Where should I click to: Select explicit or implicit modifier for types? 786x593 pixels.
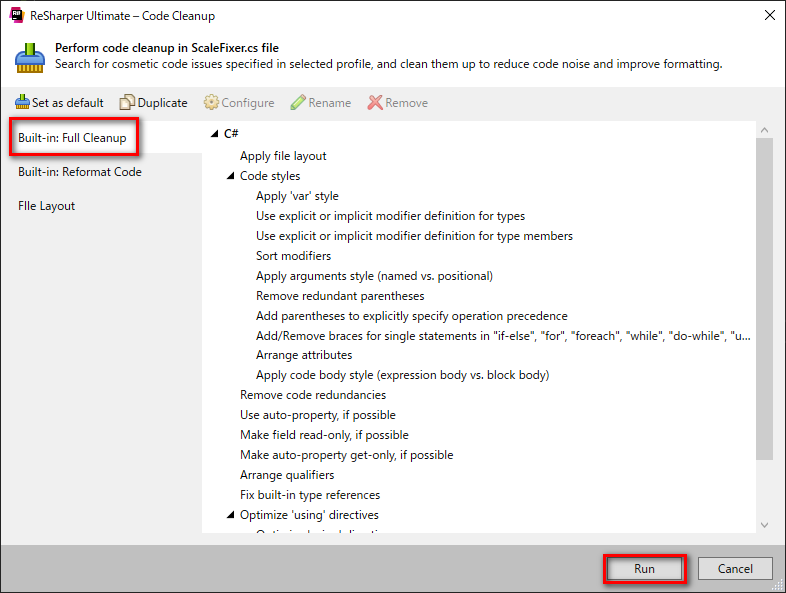(390, 216)
